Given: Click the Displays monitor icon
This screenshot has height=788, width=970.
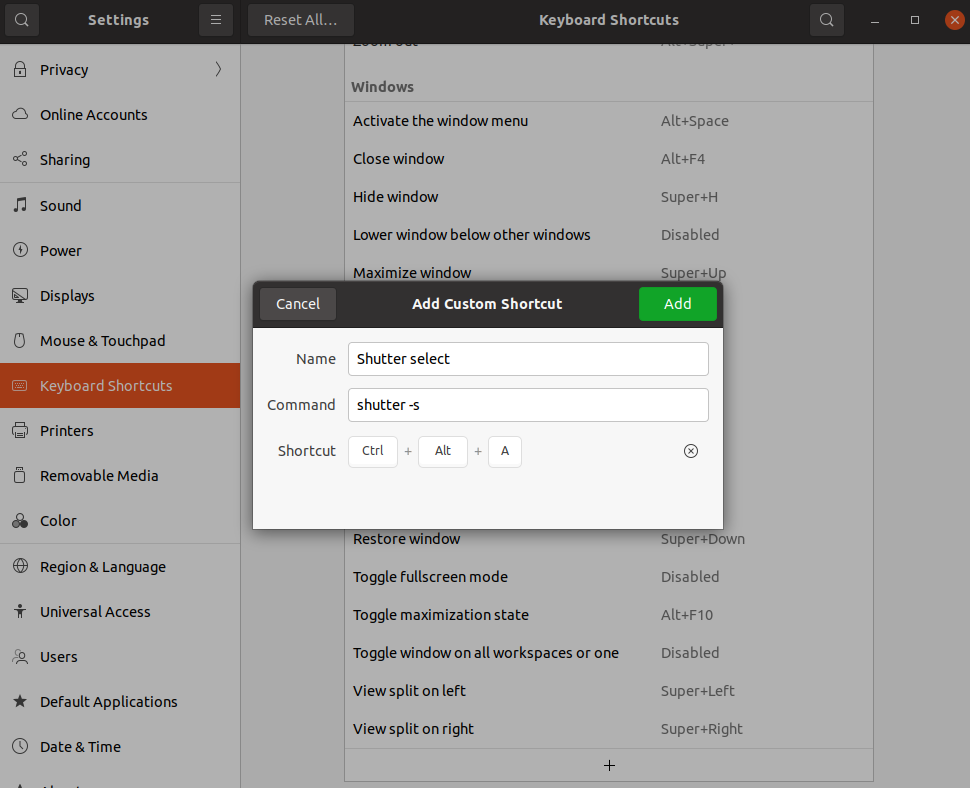Looking at the screenshot, I should pyautogui.click(x=20, y=296).
